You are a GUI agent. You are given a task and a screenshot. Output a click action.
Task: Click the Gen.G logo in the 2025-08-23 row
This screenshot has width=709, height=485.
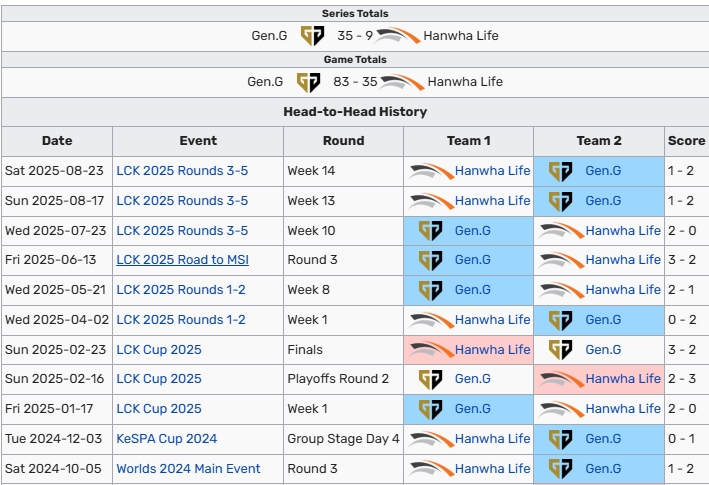[560, 171]
